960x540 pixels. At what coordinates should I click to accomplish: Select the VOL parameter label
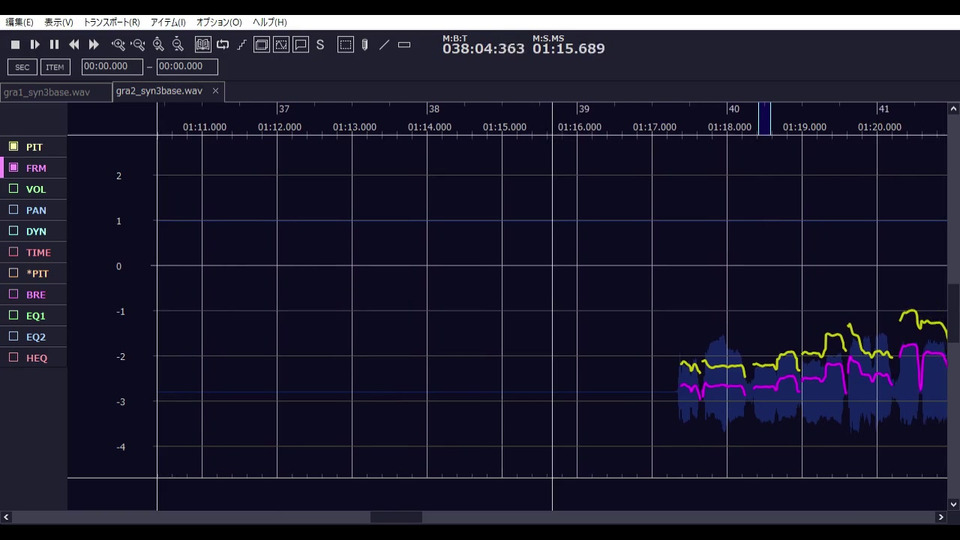(36, 189)
